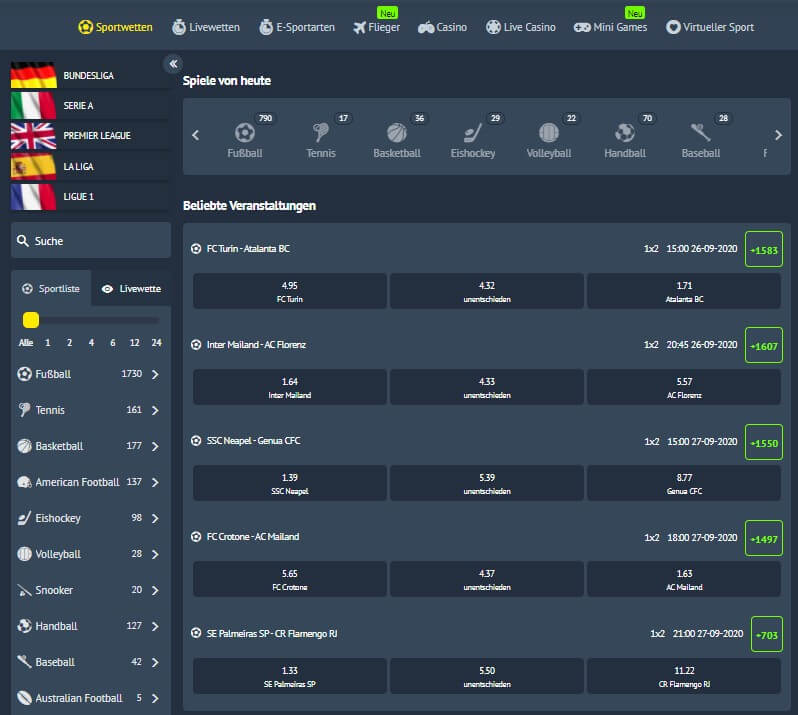The height and width of the screenshot is (715, 798).
Task: Click the Baseball icon in today's games
Action: 700,133
